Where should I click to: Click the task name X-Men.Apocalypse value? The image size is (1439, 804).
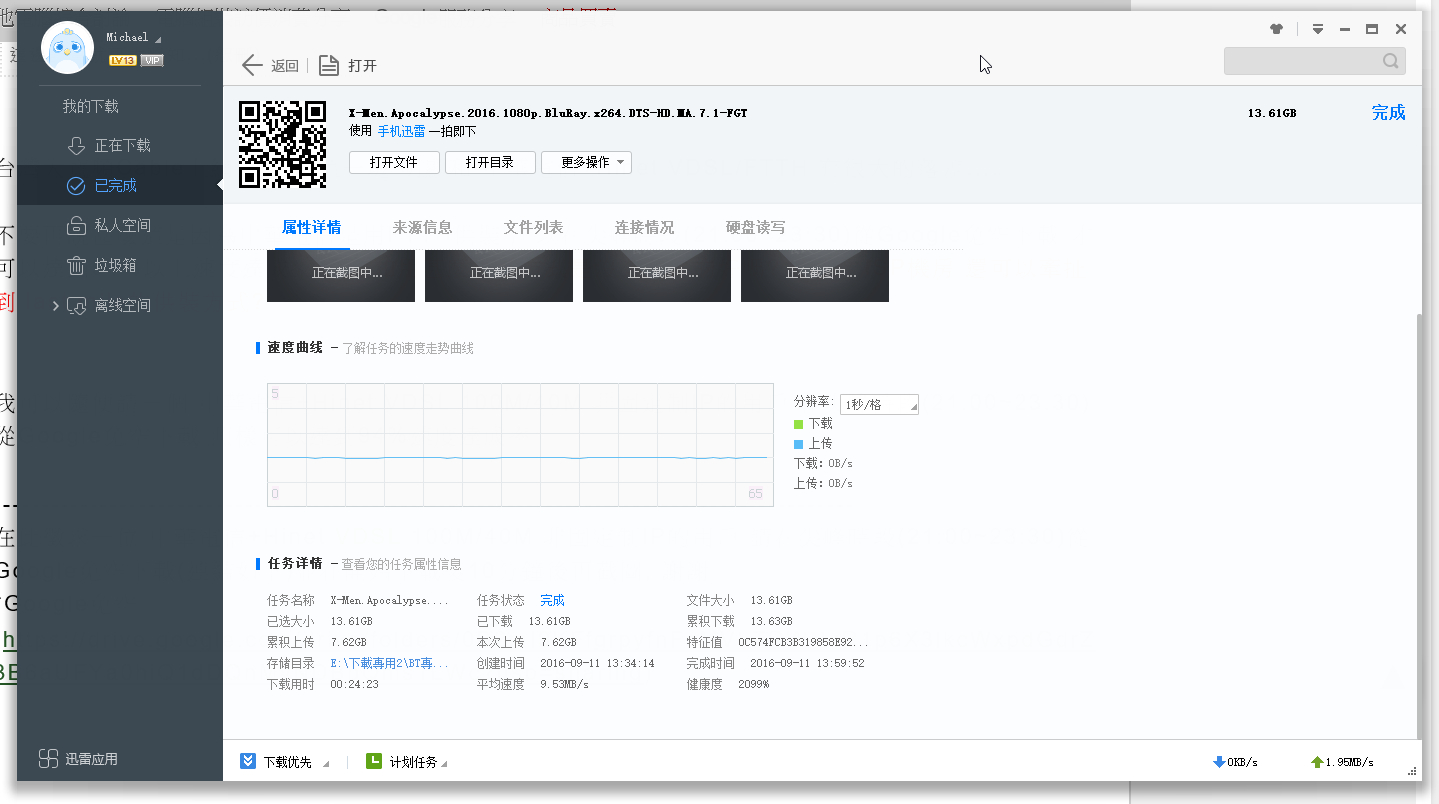389,600
